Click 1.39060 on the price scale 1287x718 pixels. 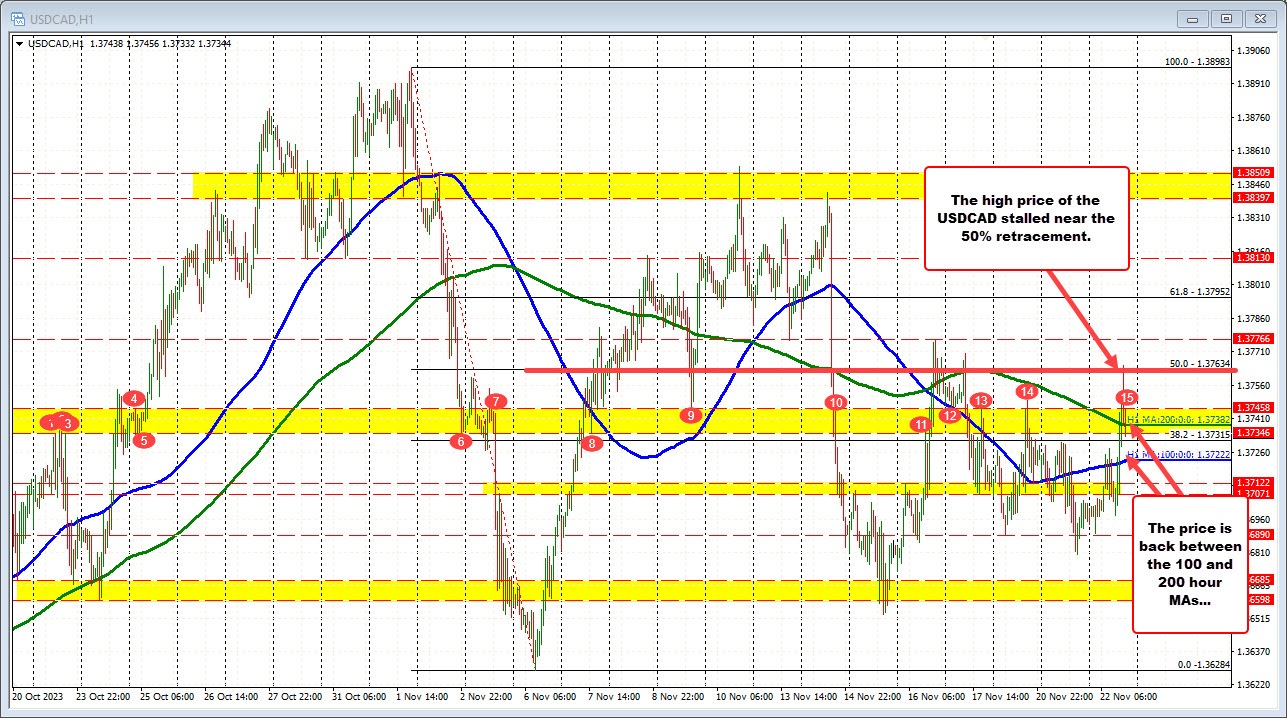(1255, 50)
